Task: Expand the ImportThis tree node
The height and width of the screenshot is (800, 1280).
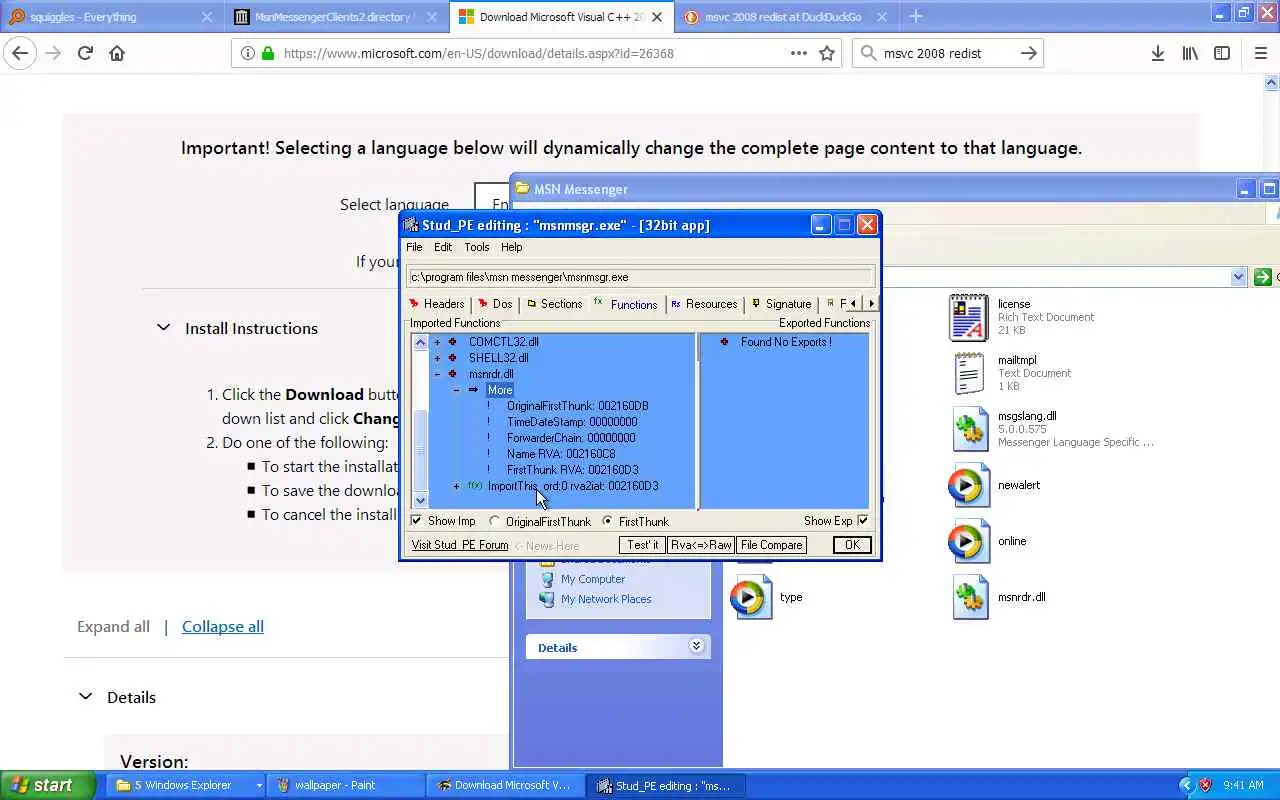Action: pos(457,486)
